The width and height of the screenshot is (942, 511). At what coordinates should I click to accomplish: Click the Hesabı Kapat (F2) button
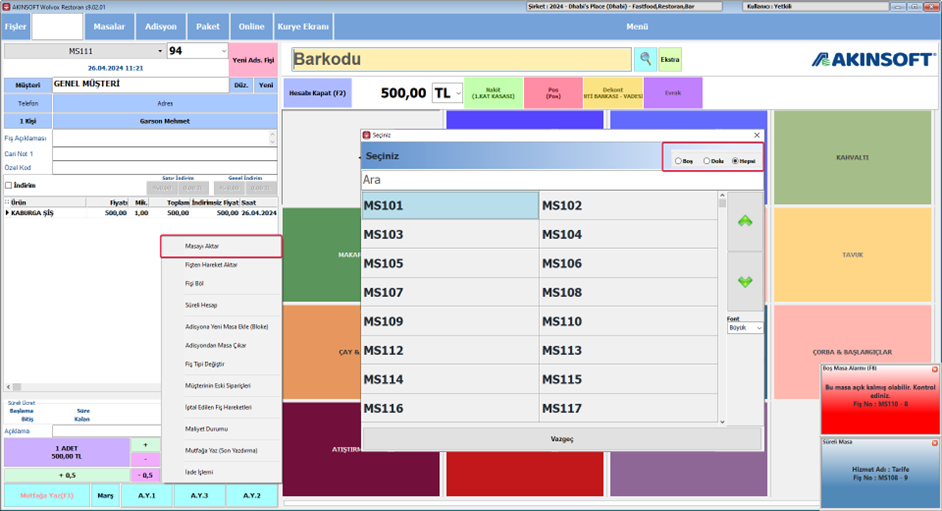(x=317, y=93)
